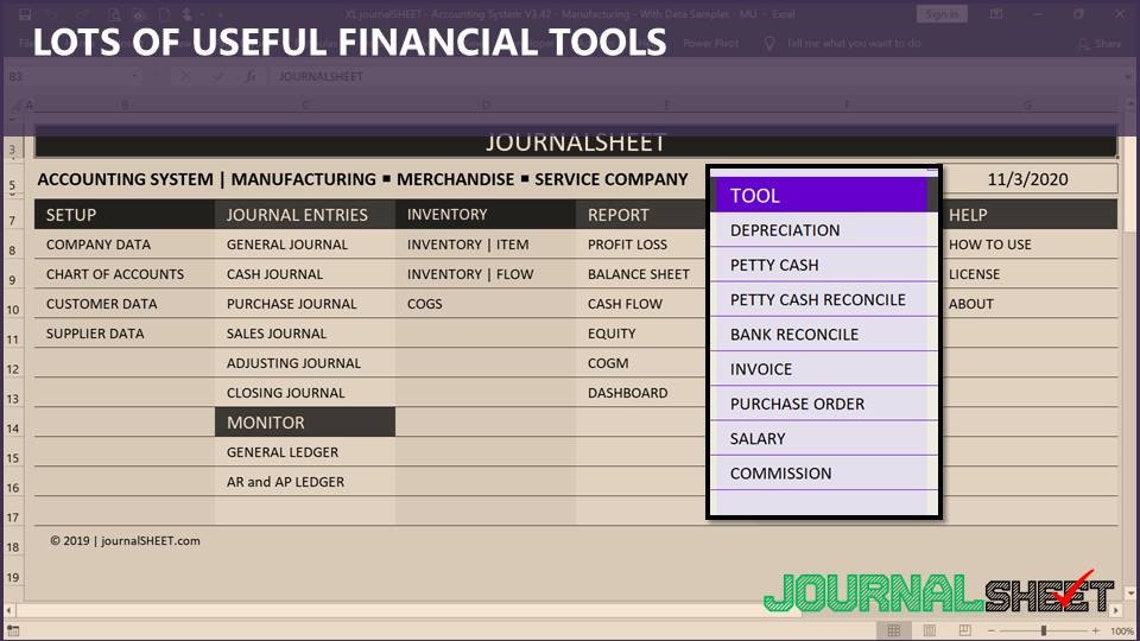This screenshot has width=1140, height=641.
Task: Click the Sign in button
Action: pos(941,14)
